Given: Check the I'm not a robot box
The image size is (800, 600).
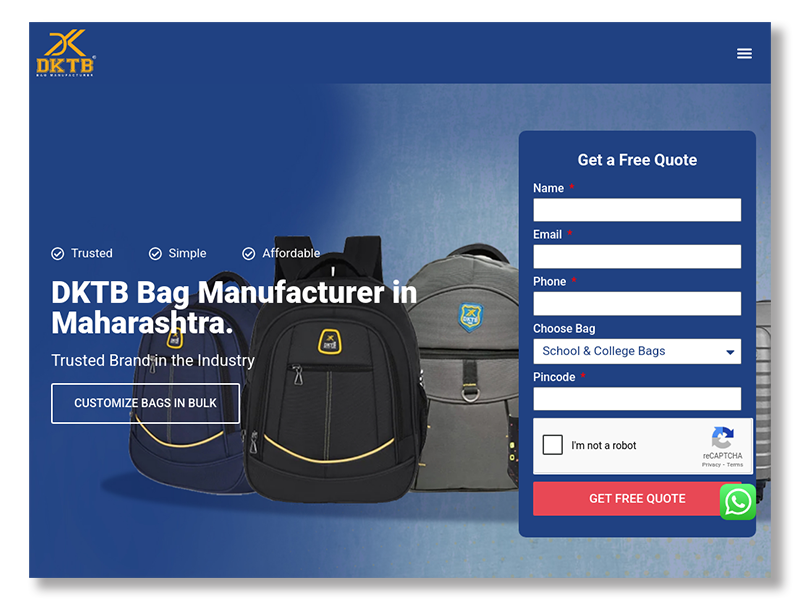Looking at the screenshot, I should [x=553, y=445].
